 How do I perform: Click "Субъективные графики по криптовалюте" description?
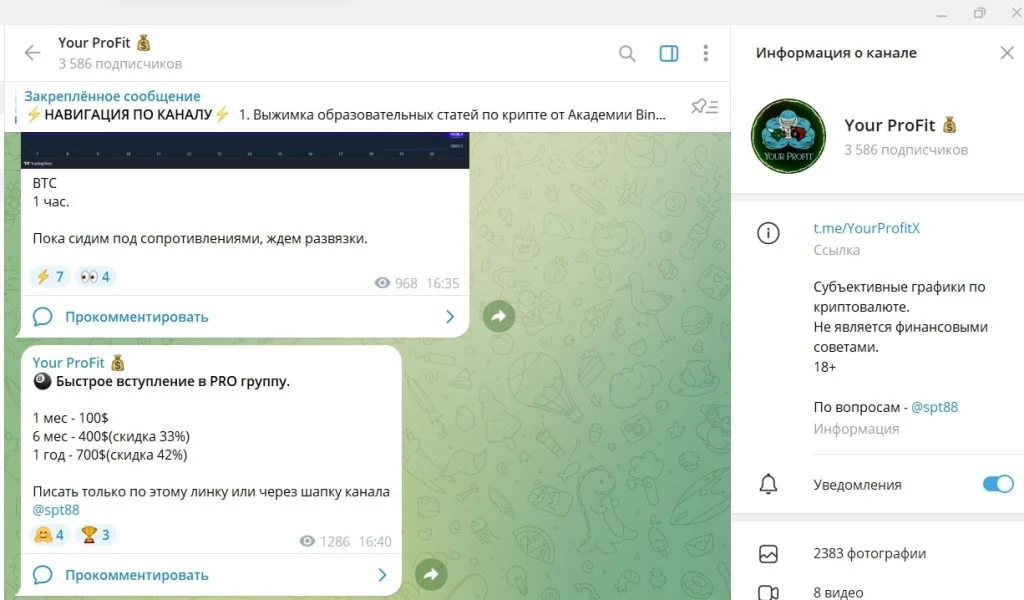[x=899, y=296]
